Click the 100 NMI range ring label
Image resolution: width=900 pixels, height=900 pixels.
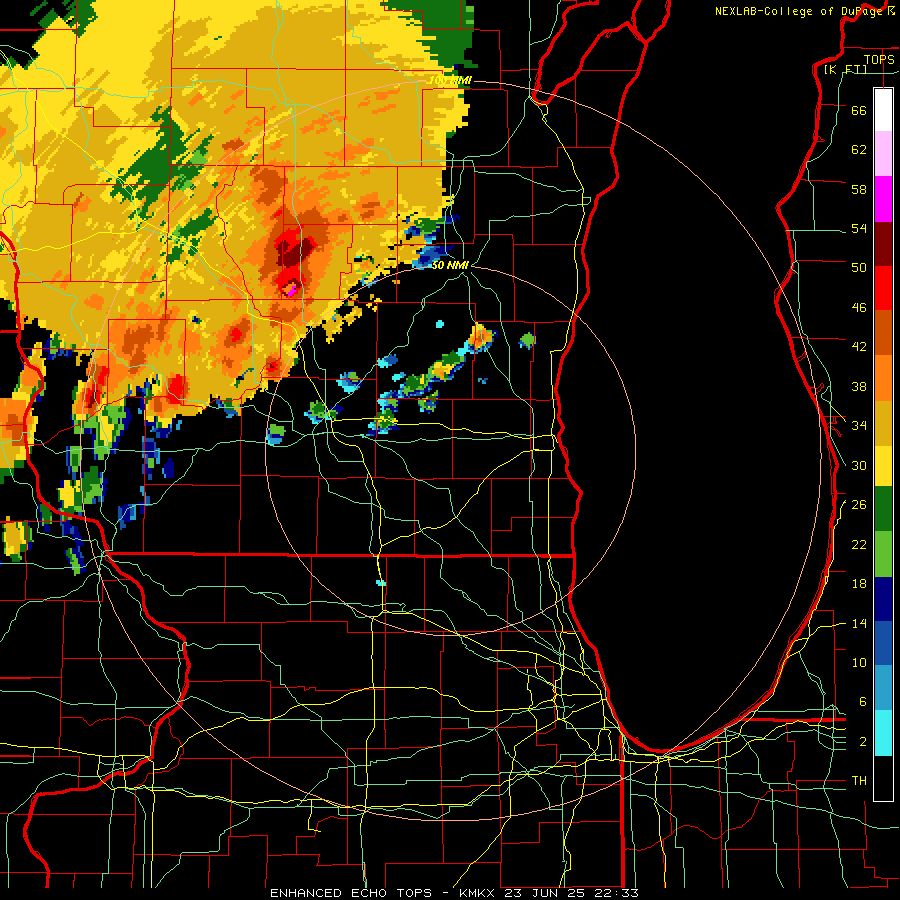(x=451, y=80)
